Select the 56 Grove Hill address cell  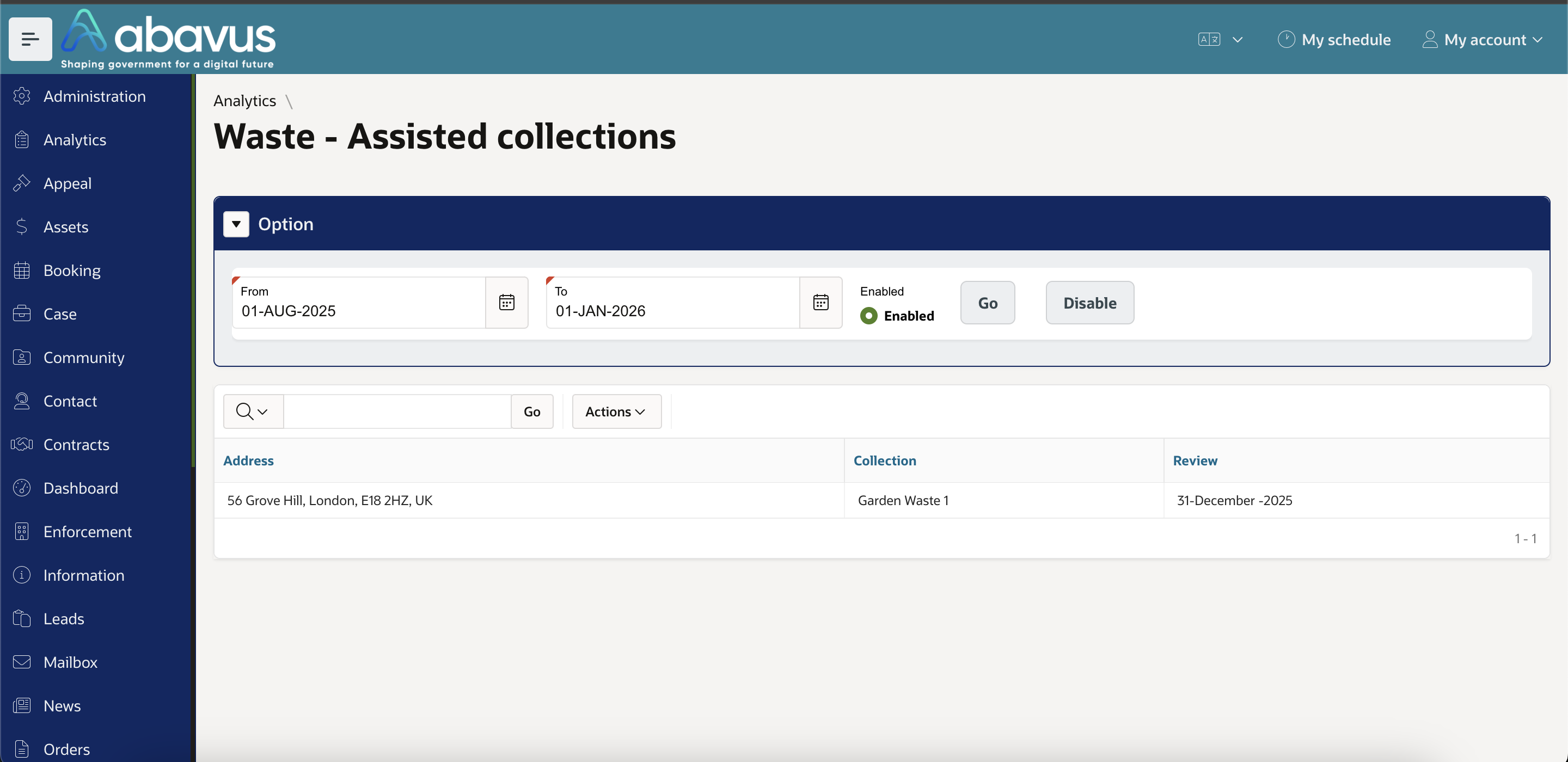529,501
